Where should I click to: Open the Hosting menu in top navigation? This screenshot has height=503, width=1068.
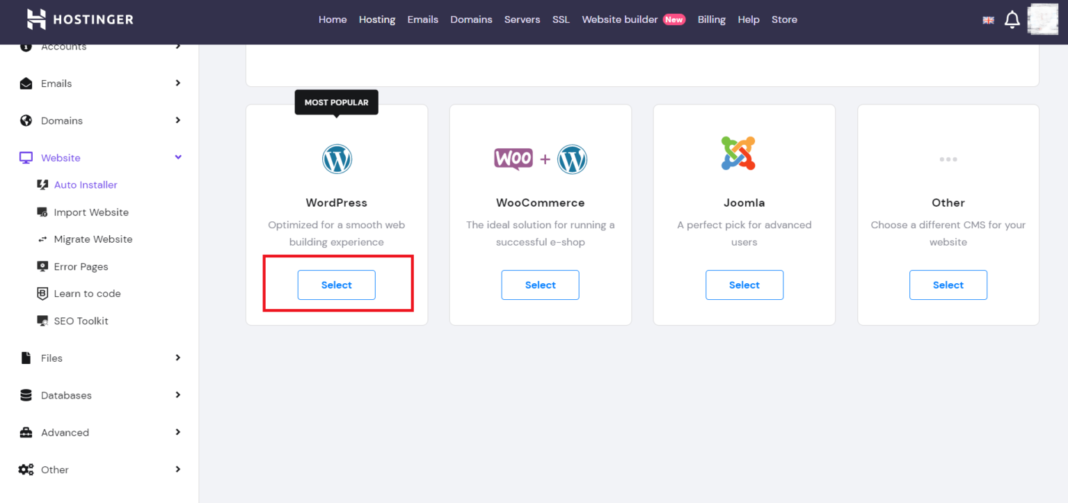point(377,20)
